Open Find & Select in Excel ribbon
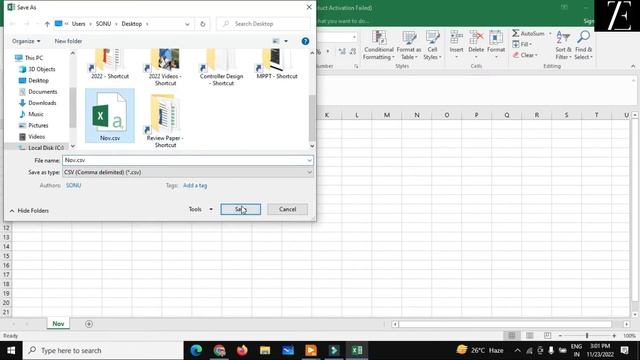This screenshot has width=640, height=360. 583,45
